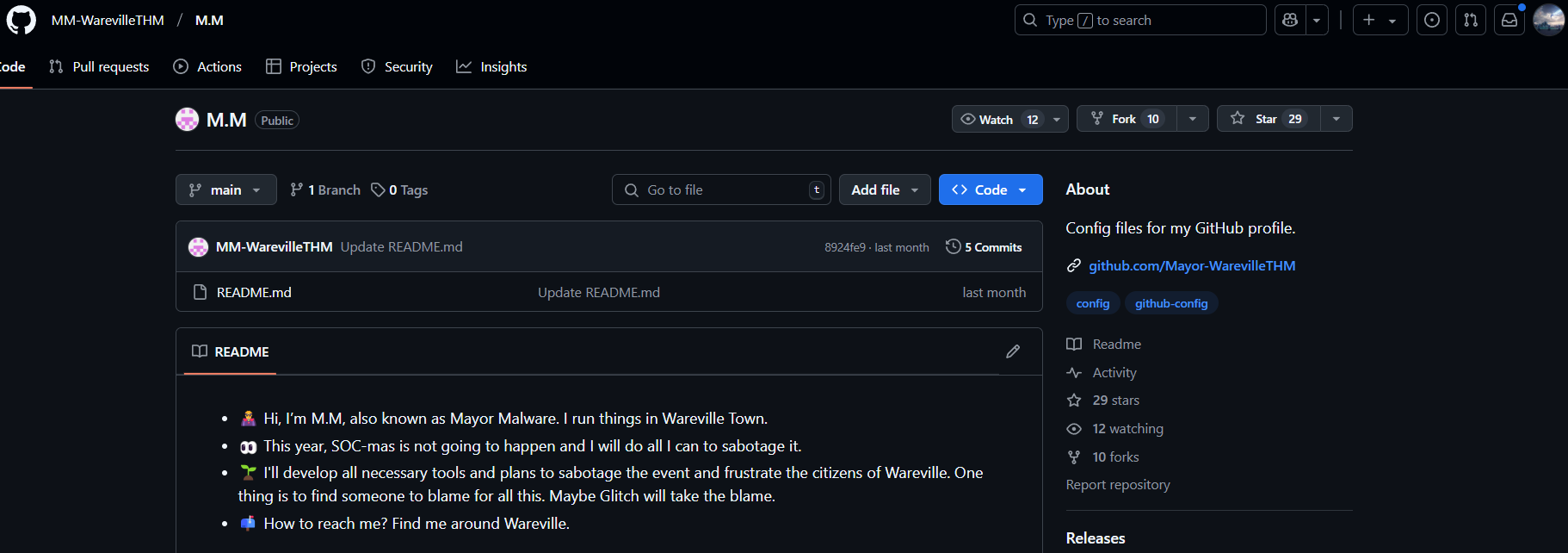Open the Activity link

[1102, 372]
